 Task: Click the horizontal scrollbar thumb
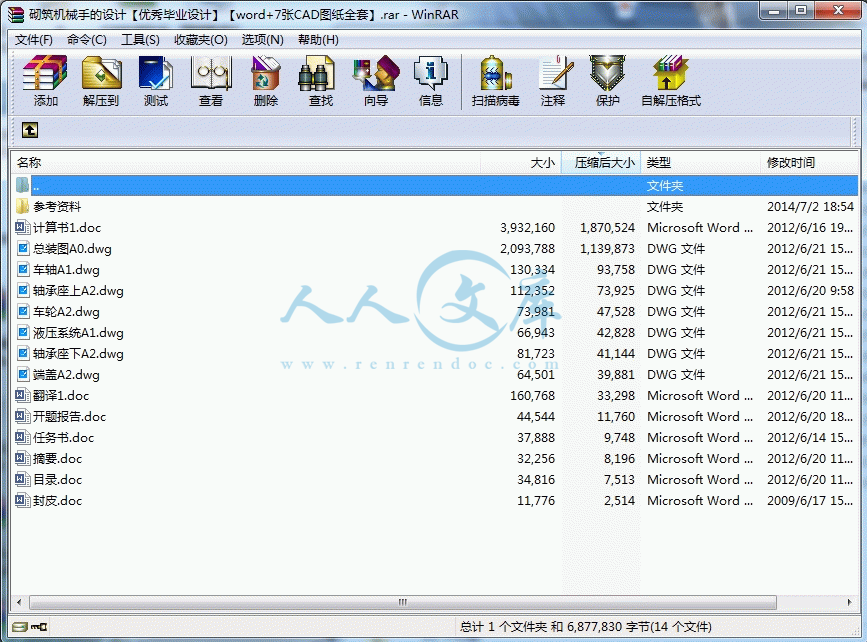[x=403, y=602]
